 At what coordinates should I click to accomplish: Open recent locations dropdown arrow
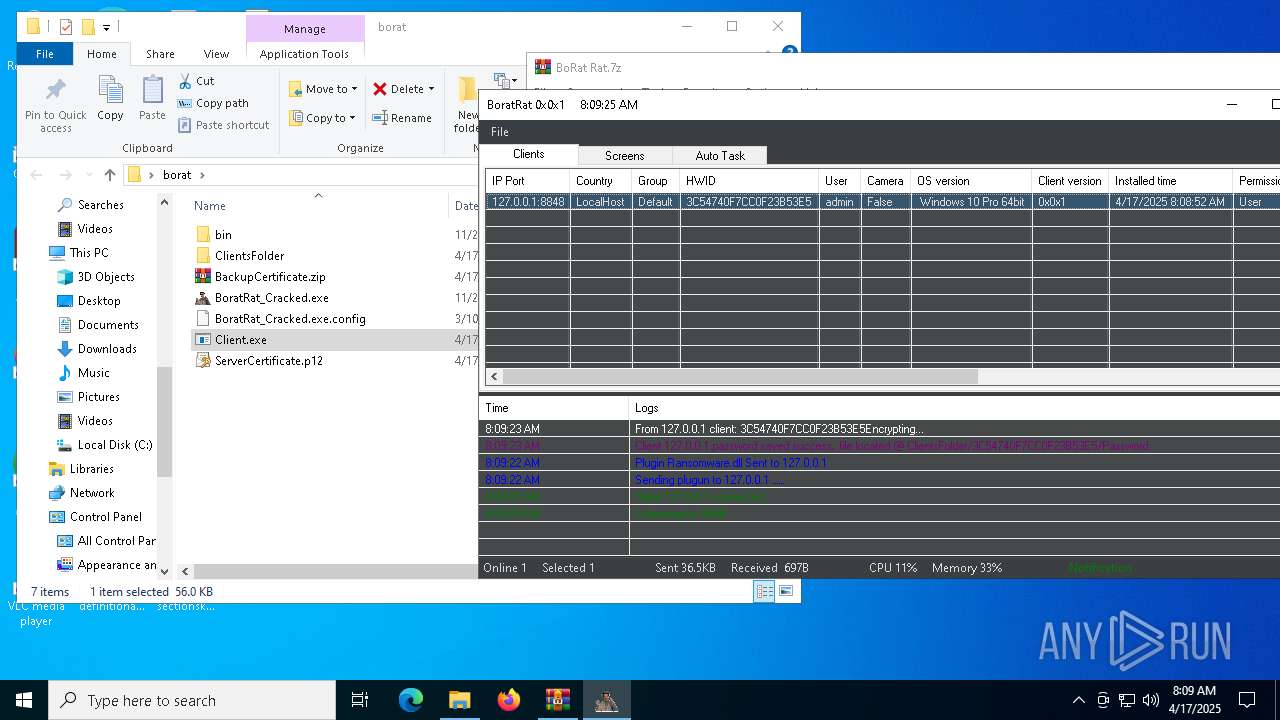88,175
